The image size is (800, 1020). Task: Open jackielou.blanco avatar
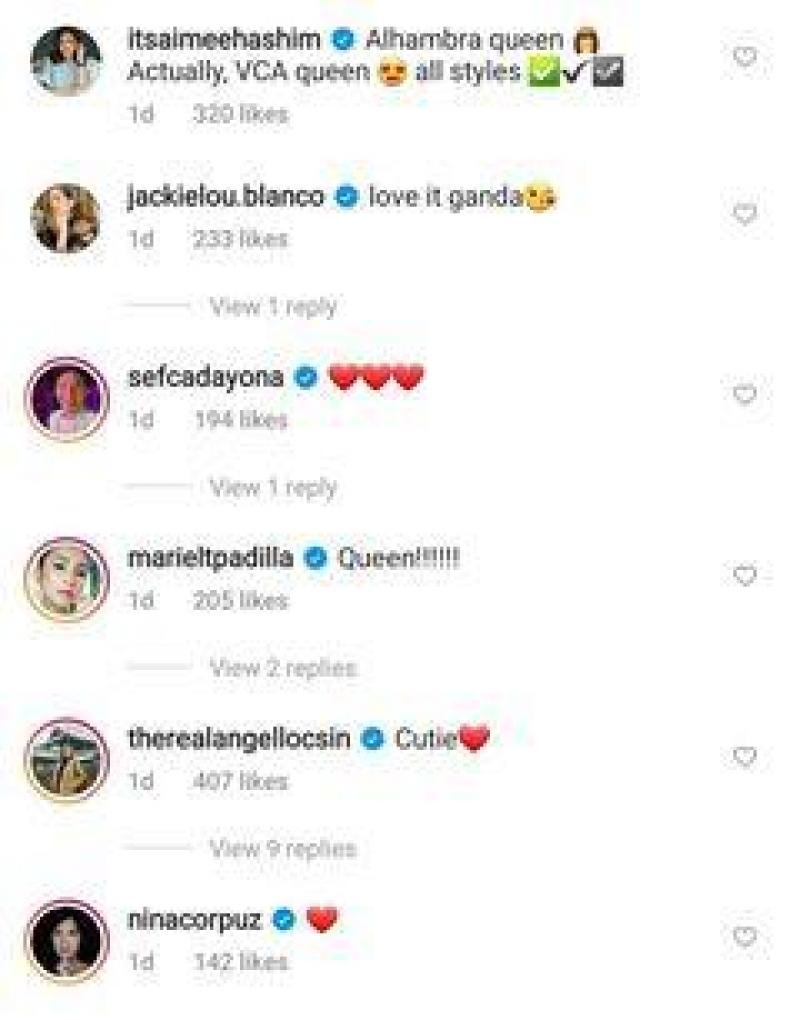66,218
